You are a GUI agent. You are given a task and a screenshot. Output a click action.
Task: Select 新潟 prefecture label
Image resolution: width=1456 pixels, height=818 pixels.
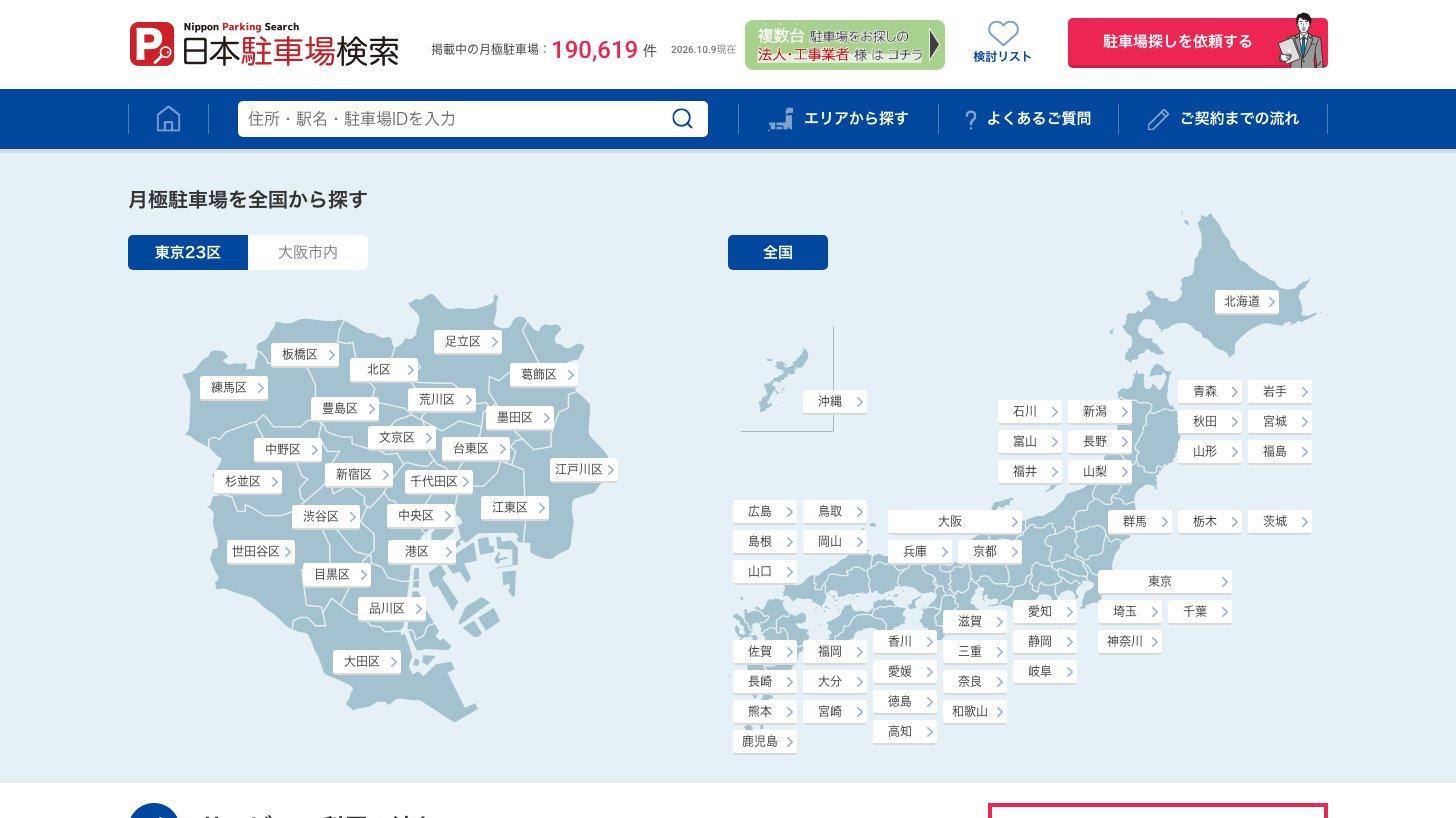click(x=1099, y=411)
